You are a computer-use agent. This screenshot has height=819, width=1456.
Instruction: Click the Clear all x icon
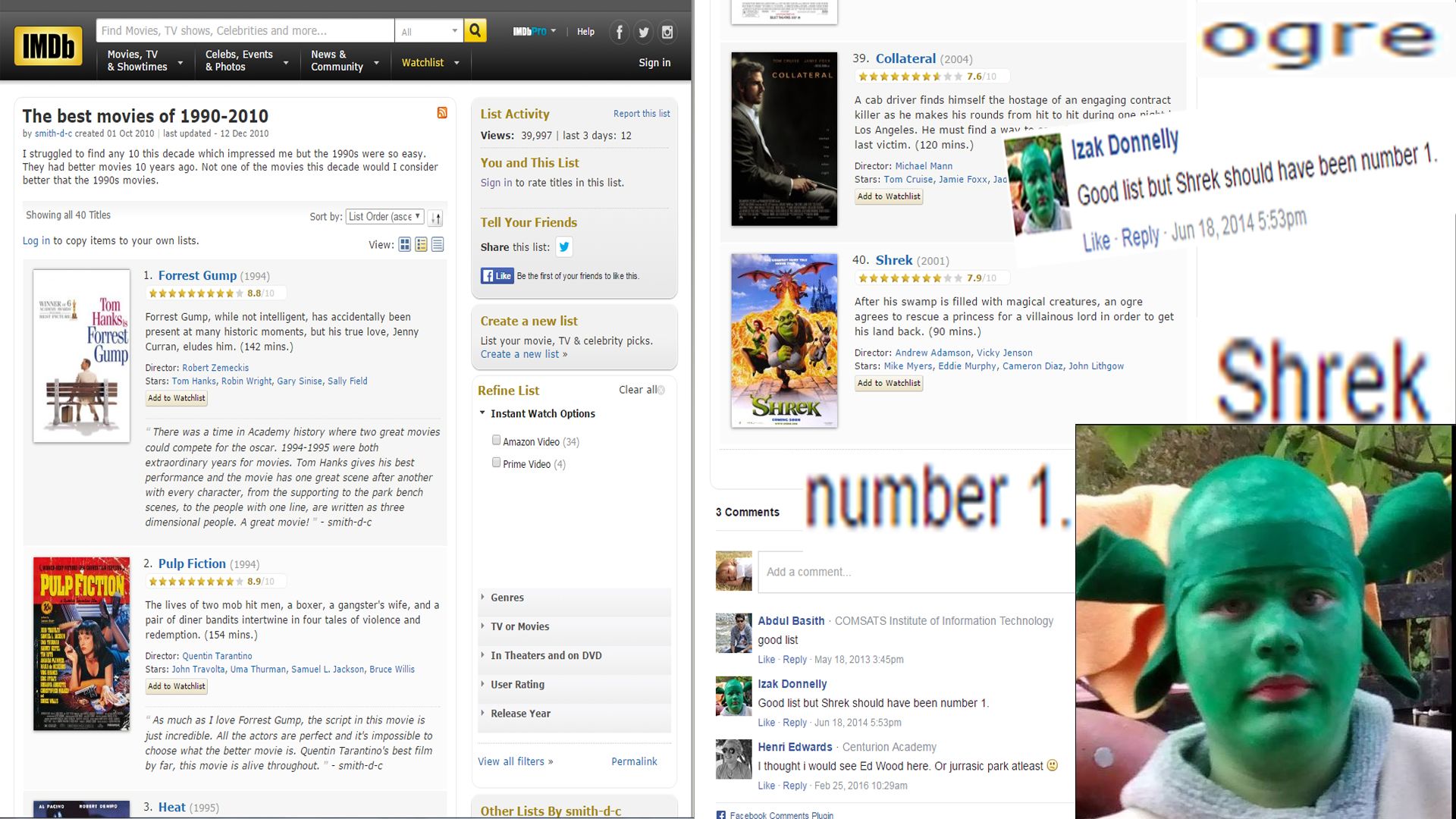point(661,390)
